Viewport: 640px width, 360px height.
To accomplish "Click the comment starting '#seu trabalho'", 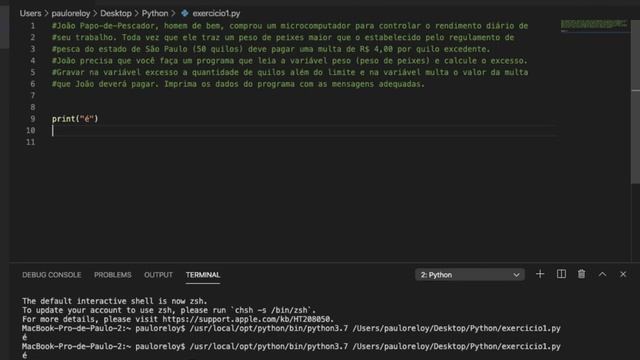I will pos(283,38).
